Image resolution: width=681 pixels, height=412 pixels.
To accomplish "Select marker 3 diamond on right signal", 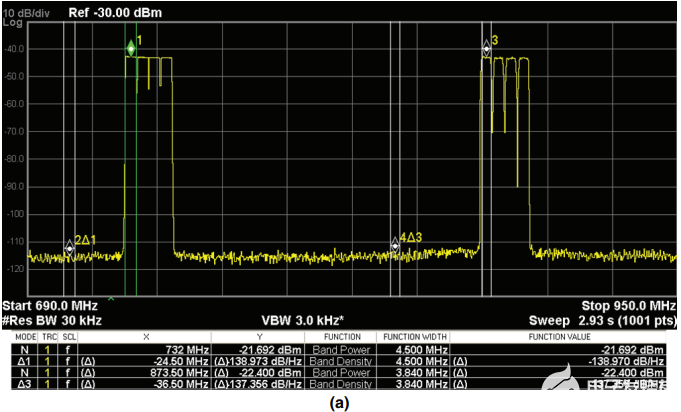I will pyautogui.click(x=486, y=48).
